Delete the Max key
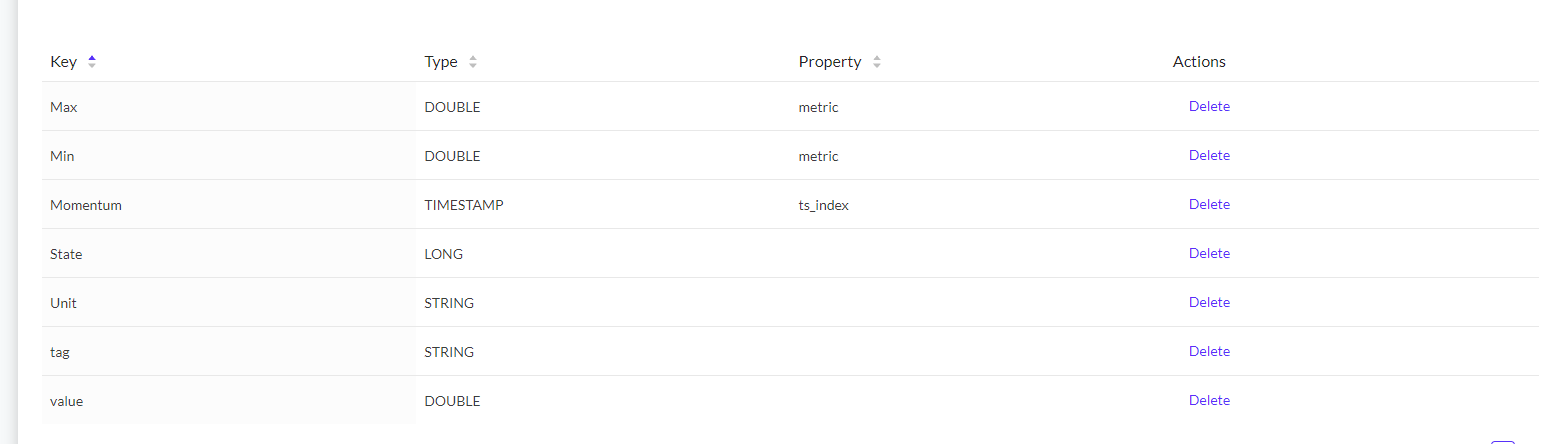Image resolution: width=1559 pixels, height=444 pixels. pyautogui.click(x=1209, y=106)
